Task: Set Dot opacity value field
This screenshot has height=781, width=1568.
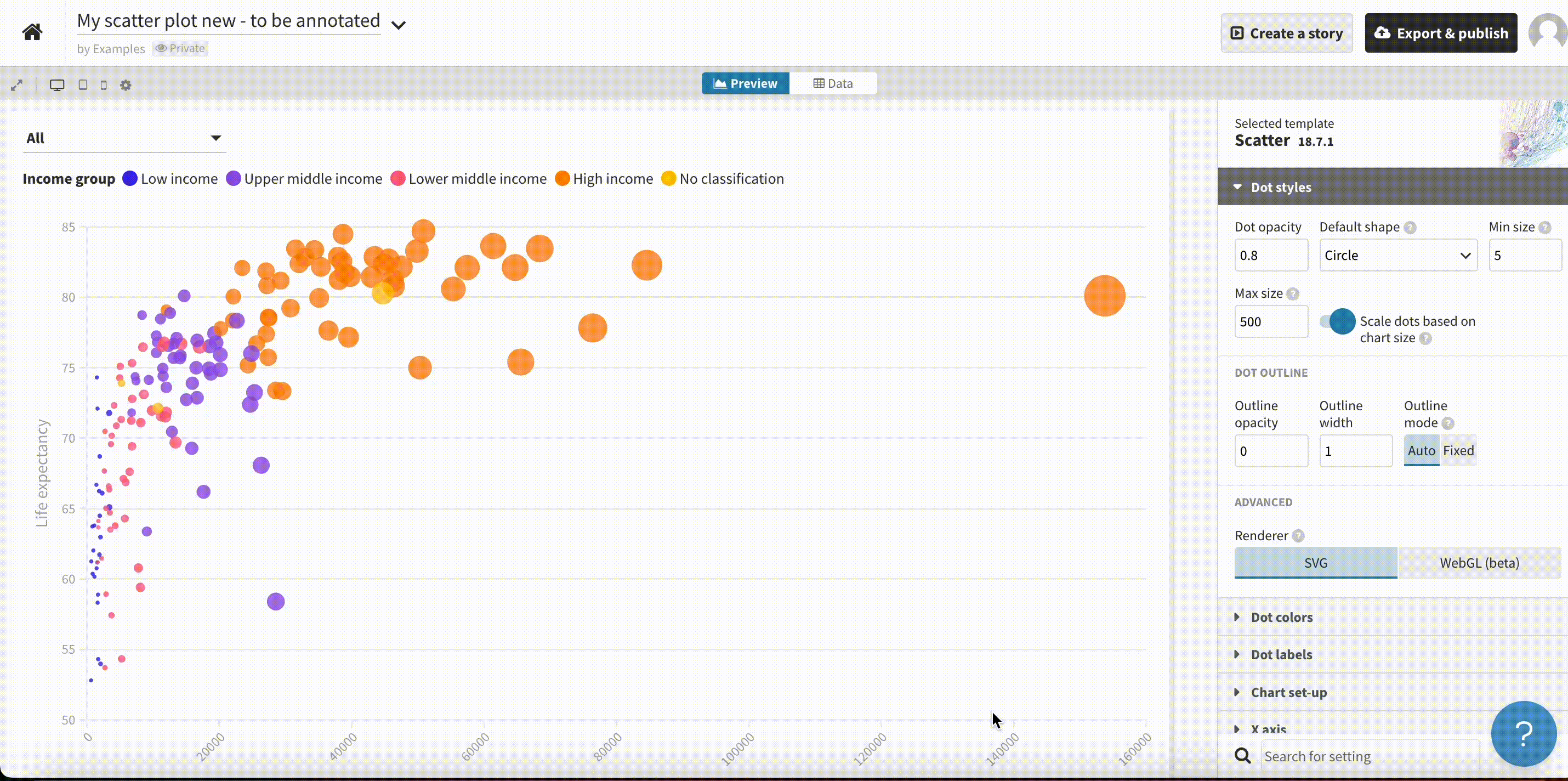Action: click(x=1270, y=255)
